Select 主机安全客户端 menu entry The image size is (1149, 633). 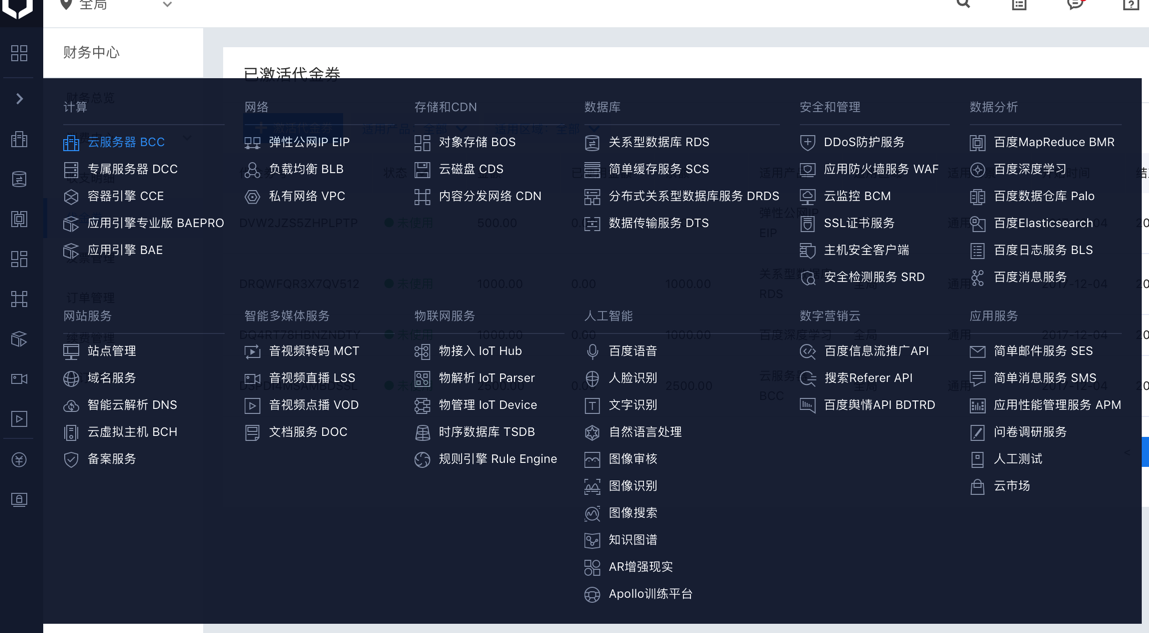click(x=866, y=250)
